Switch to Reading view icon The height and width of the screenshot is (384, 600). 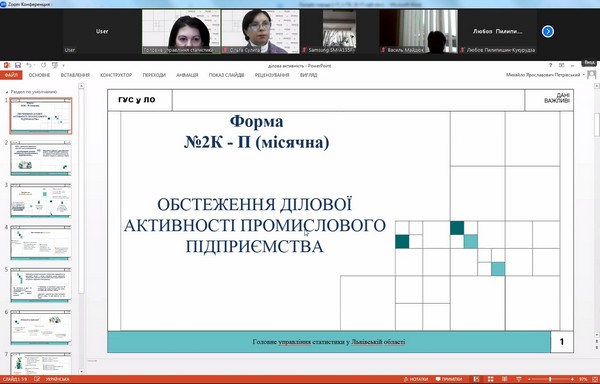(x=505, y=379)
